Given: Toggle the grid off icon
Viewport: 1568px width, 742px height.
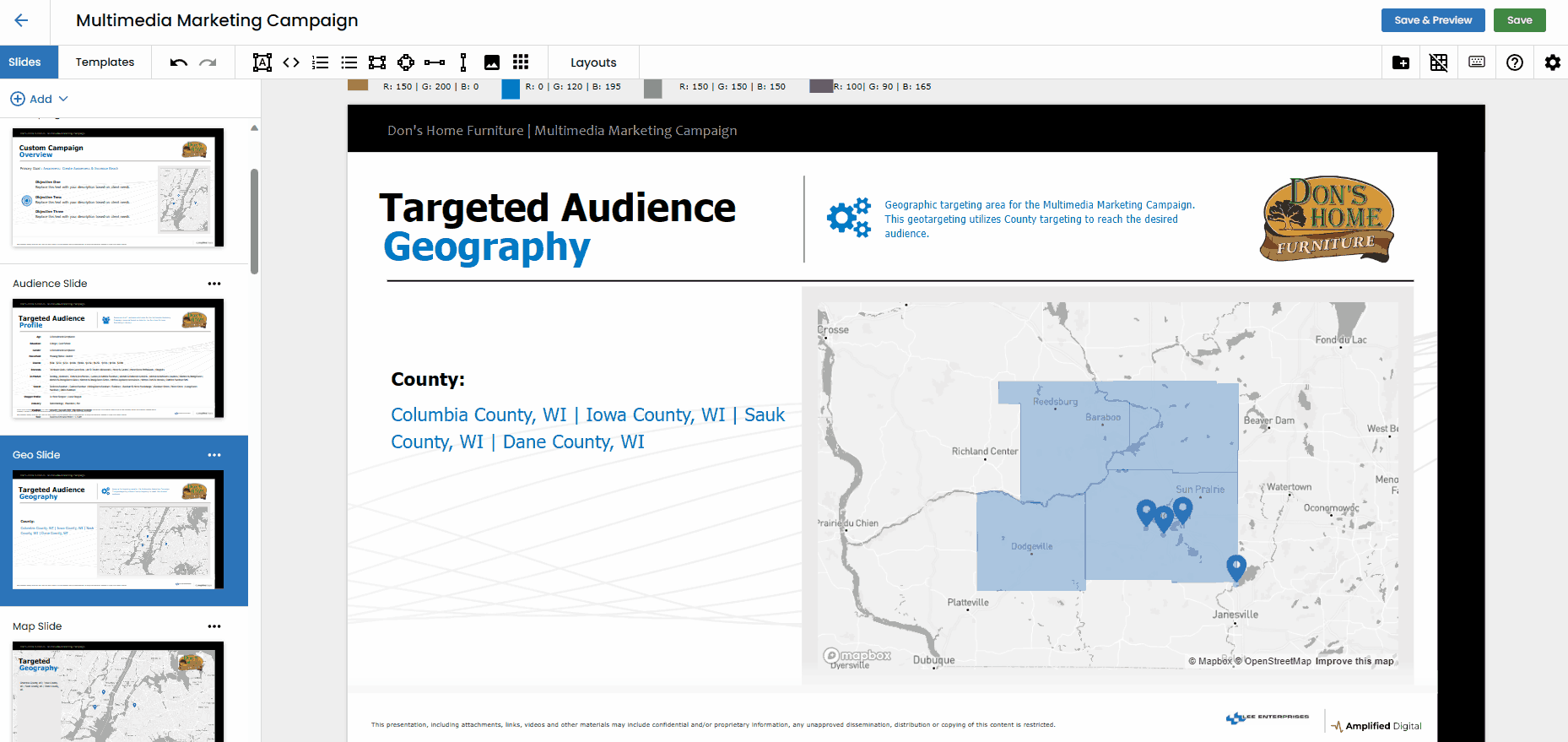Looking at the screenshot, I should (1439, 62).
